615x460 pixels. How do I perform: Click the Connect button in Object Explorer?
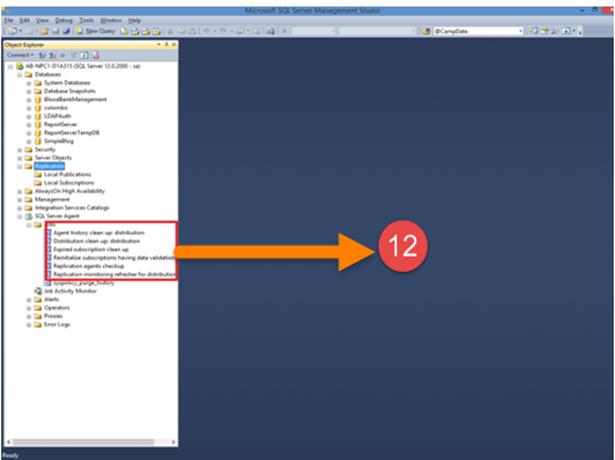point(20,55)
